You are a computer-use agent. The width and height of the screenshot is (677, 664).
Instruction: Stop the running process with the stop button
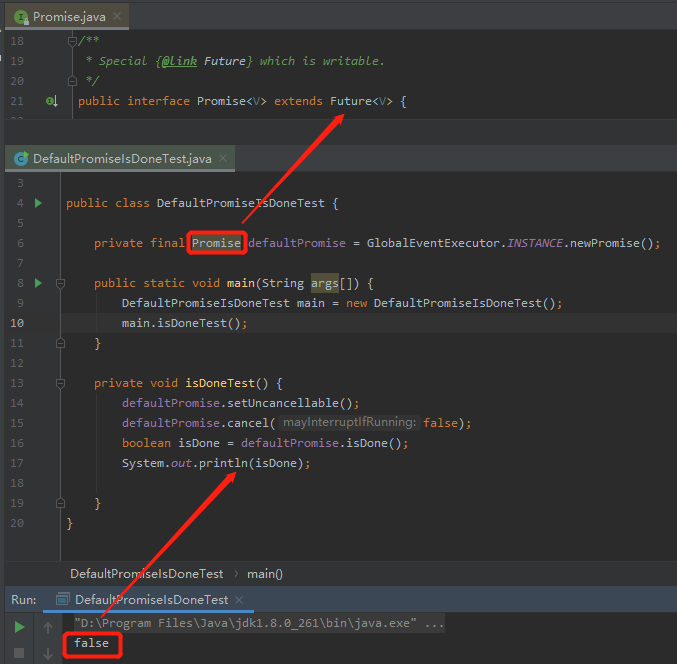tap(19, 653)
